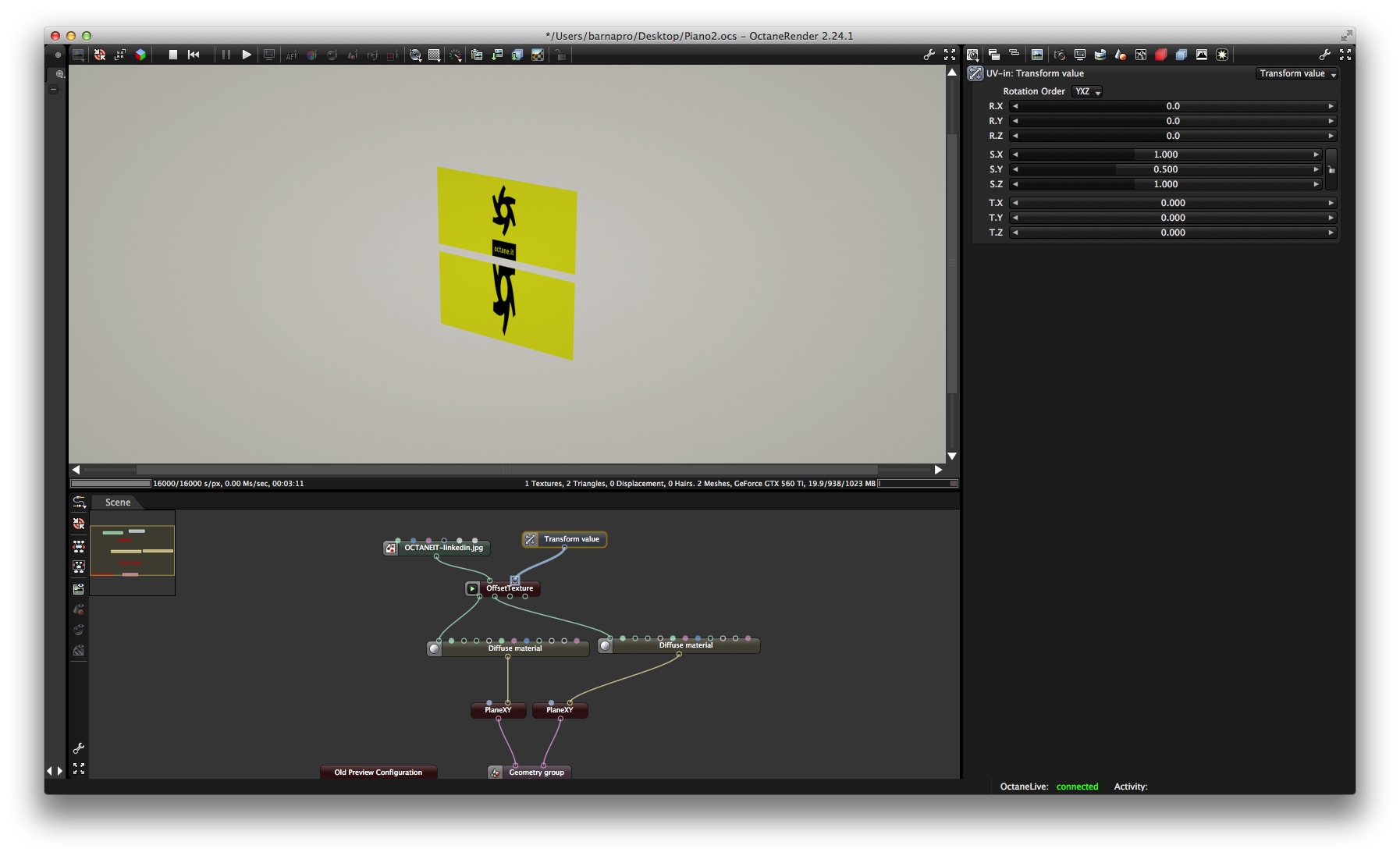Open the Transform value node type dropdown
The width and height of the screenshot is (1400, 856).
pos(1297,73)
